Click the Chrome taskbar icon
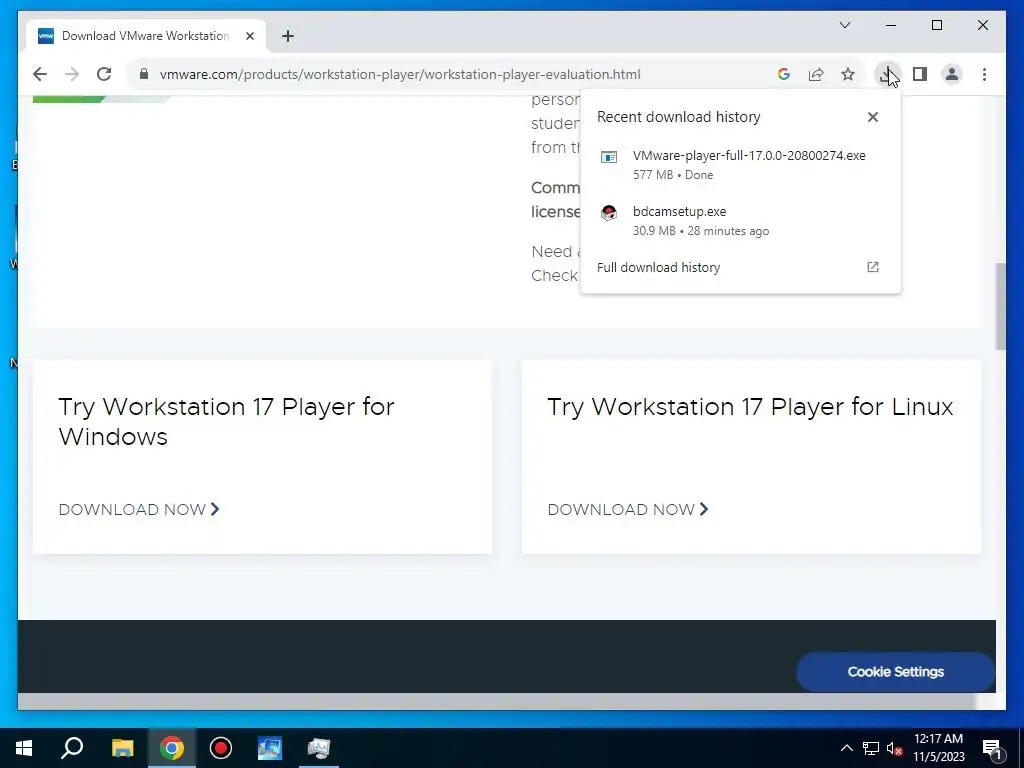1024x768 pixels. click(x=172, y=748)
